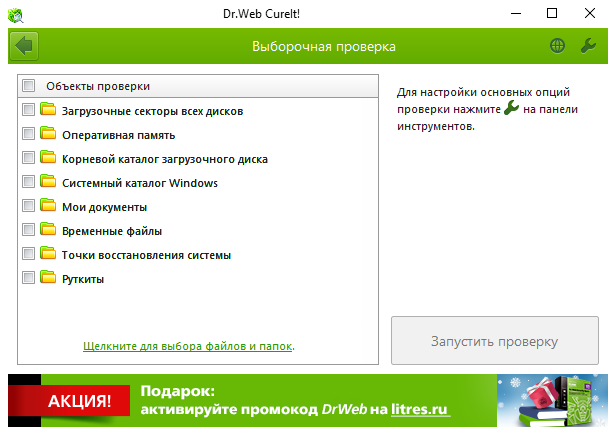Image resolution: width=616 pixels, height=435 pixels.
Task: Minimize the Dr.Web CureIt! window
Action: [516, 13]
